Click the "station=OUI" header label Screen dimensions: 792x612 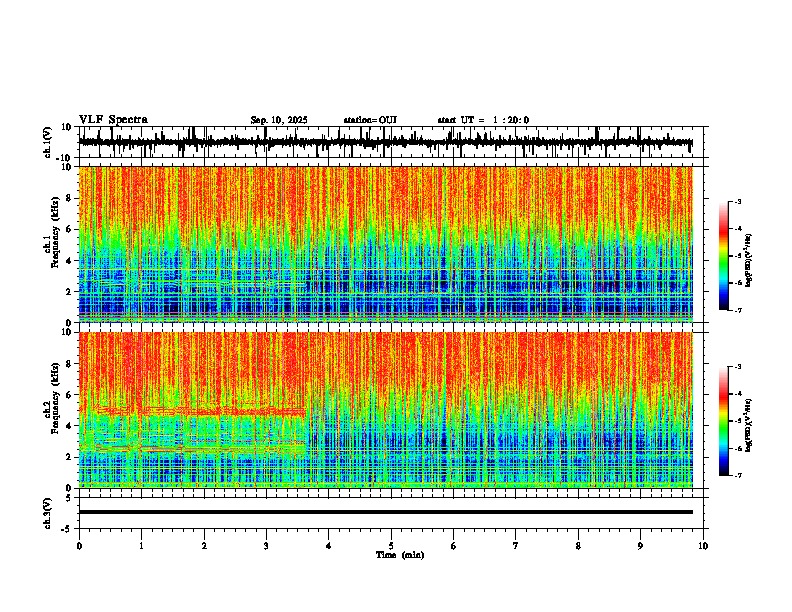[370, 120]
